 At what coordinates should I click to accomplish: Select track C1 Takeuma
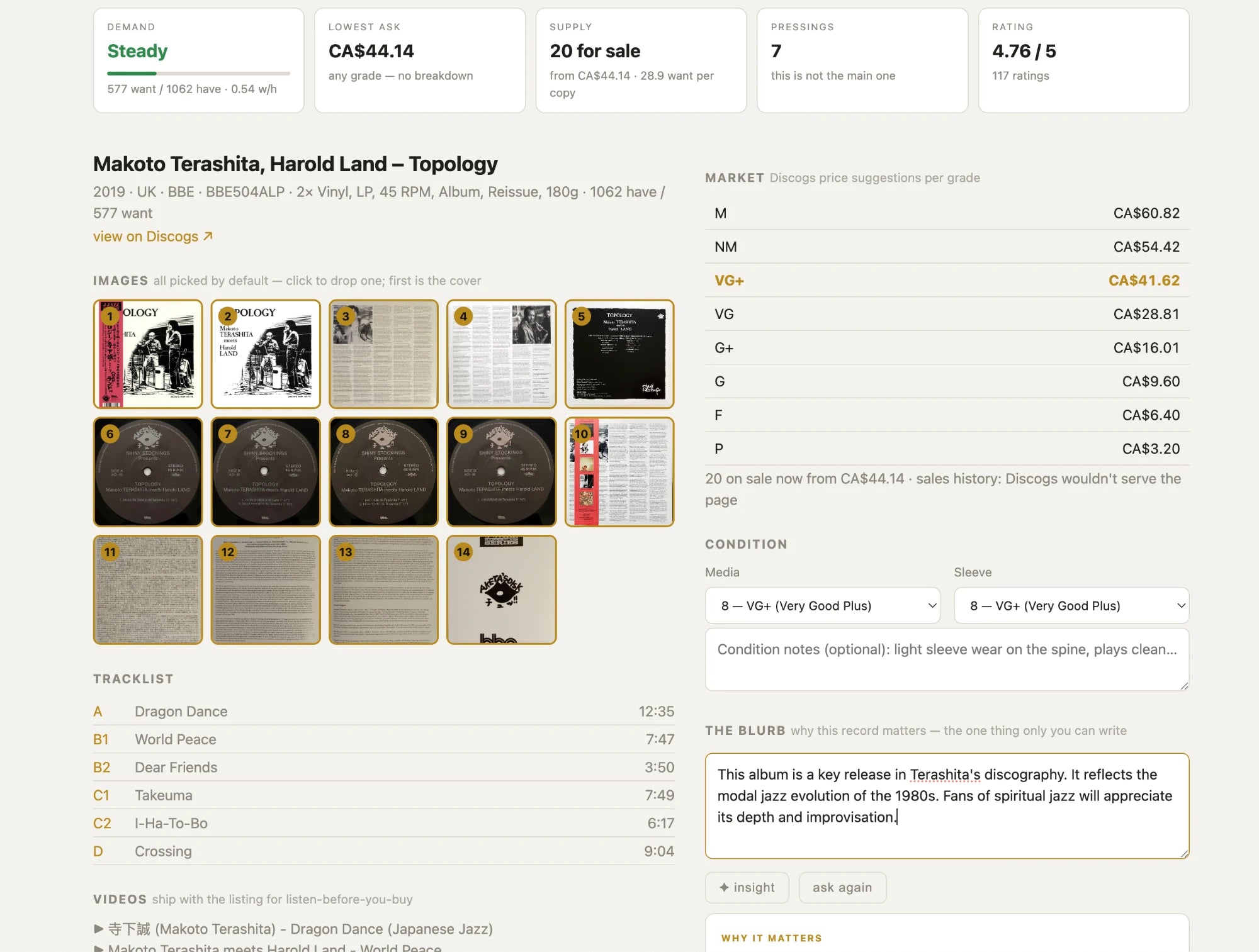(x=383, y=795)
